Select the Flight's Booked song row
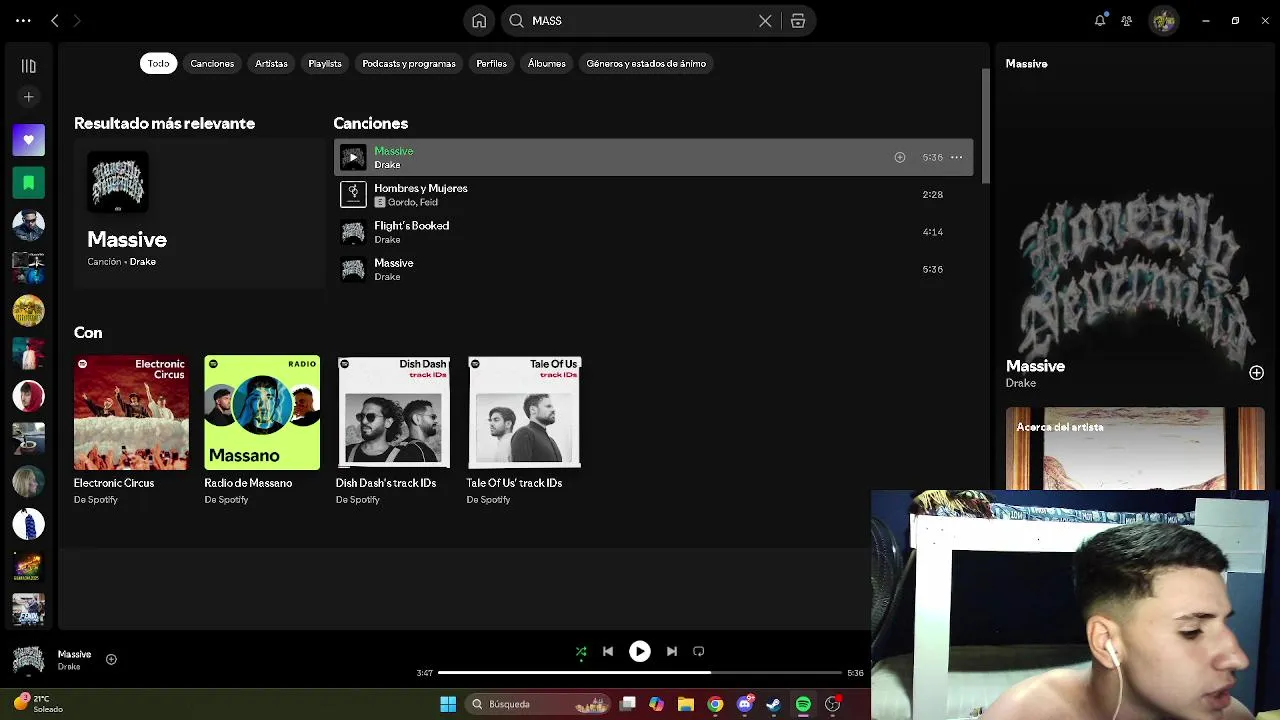The width and height of the screenshot is (1280, 720). [x=653, y=232]
